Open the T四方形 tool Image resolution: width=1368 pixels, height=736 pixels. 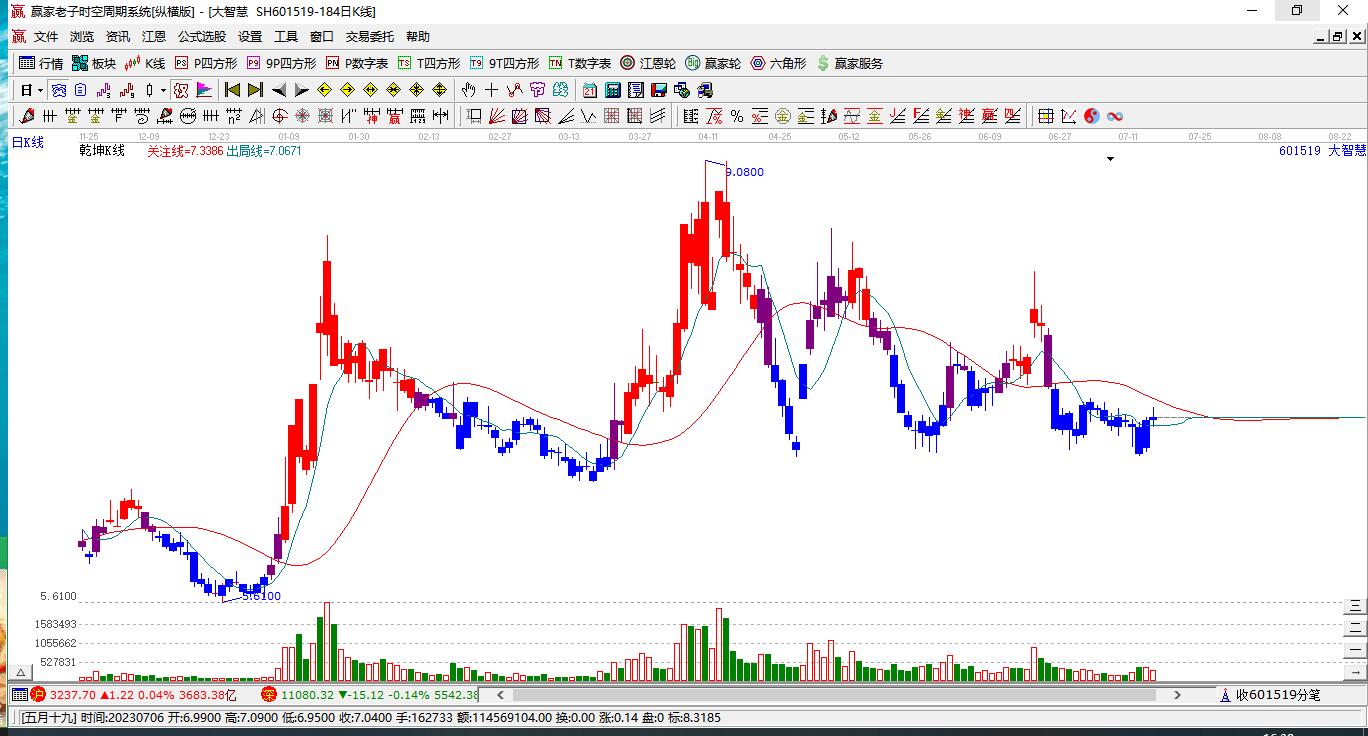pyautogui.click(x=429, y=63)
